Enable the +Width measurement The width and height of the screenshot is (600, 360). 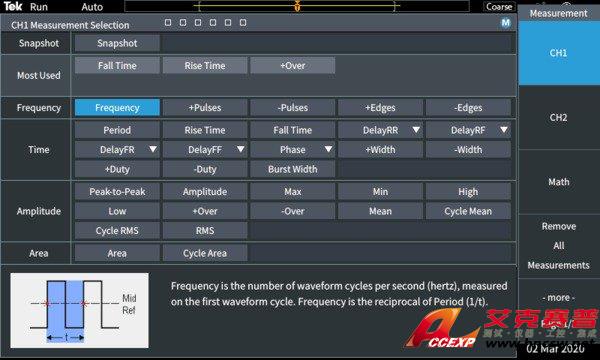[x=380, y=150]
